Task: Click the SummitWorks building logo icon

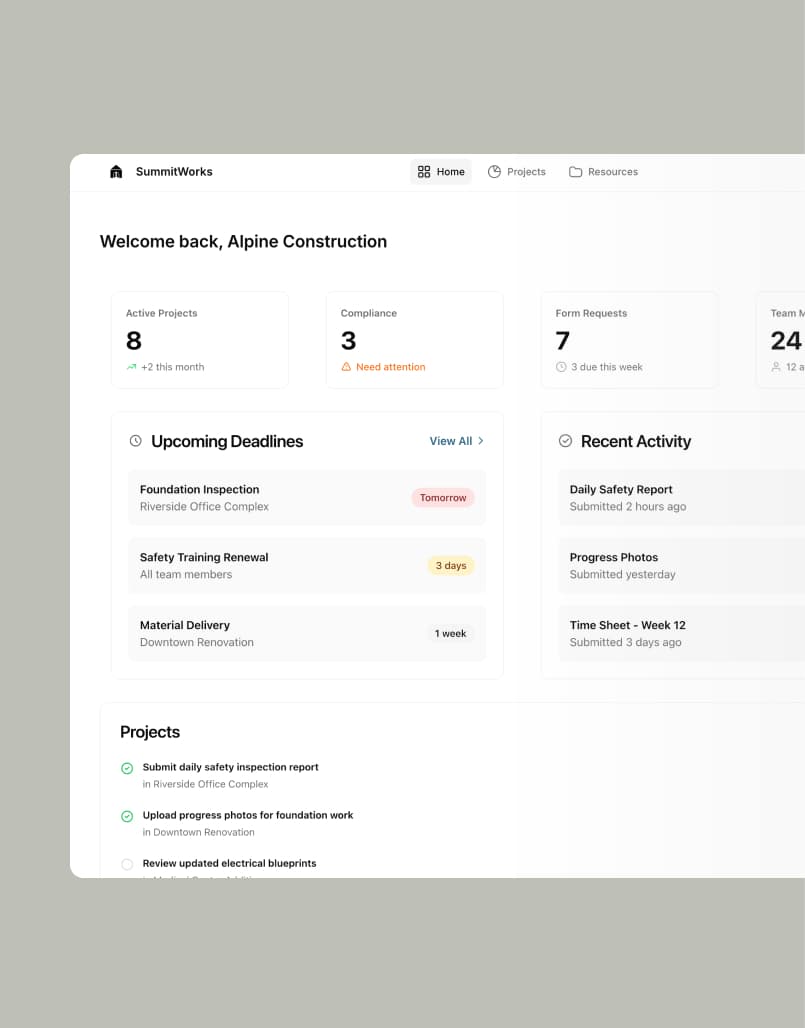Action: pos(116,172)
